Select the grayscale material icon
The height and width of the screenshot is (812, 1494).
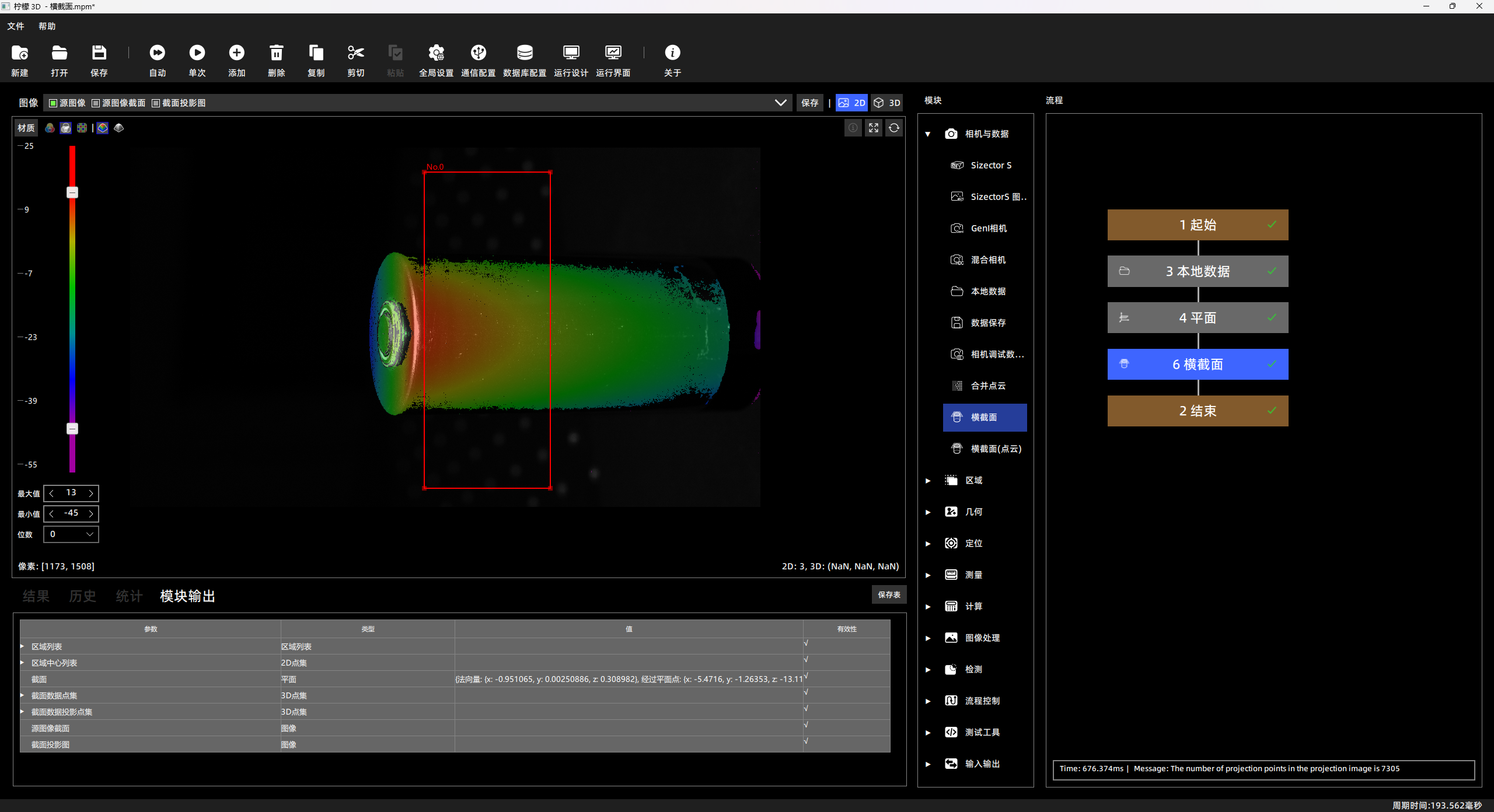(x=66, y=128)
